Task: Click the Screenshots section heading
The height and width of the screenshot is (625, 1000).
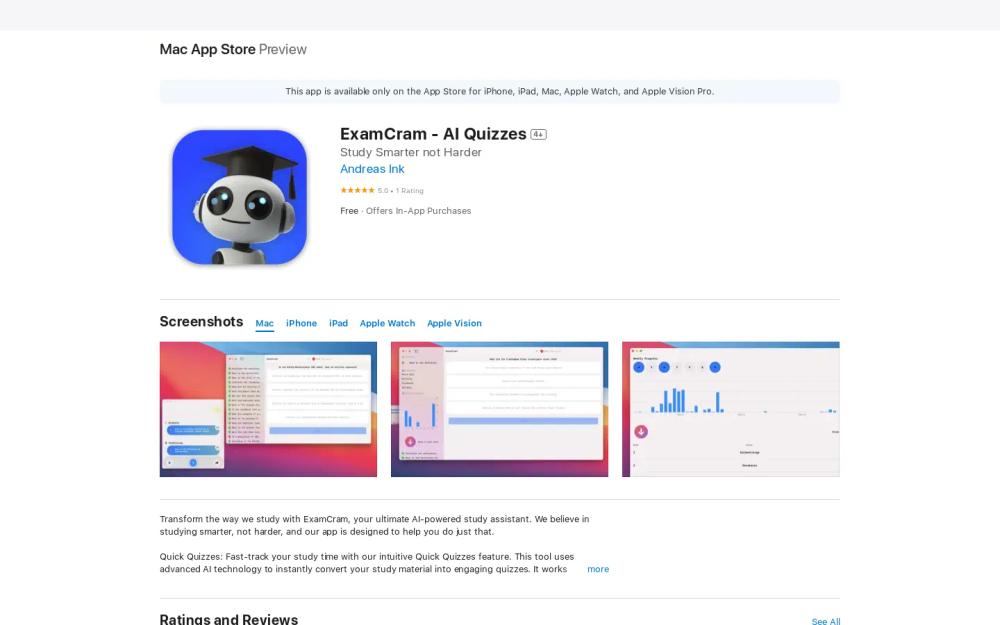Action: (201, 321)
